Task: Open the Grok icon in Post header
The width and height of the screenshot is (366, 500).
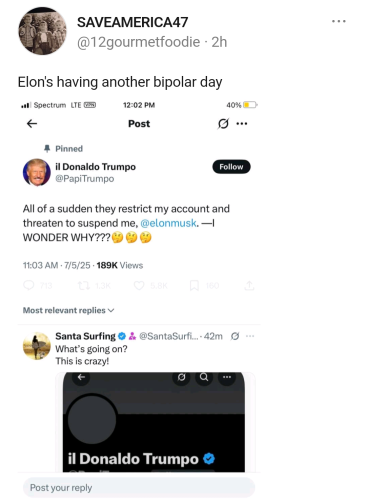Action: [223, 124]
